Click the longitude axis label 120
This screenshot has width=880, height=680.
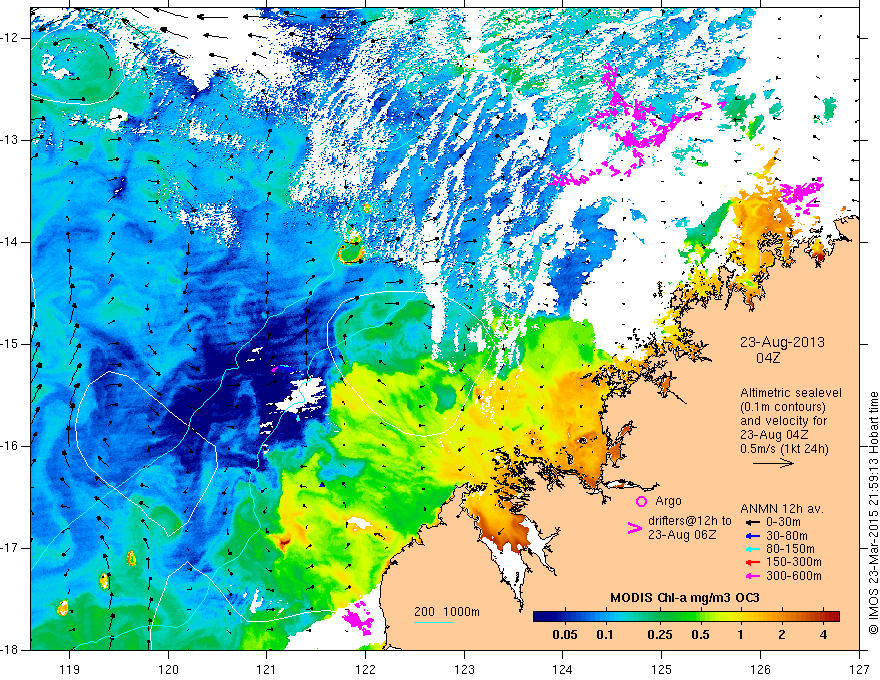168,669
